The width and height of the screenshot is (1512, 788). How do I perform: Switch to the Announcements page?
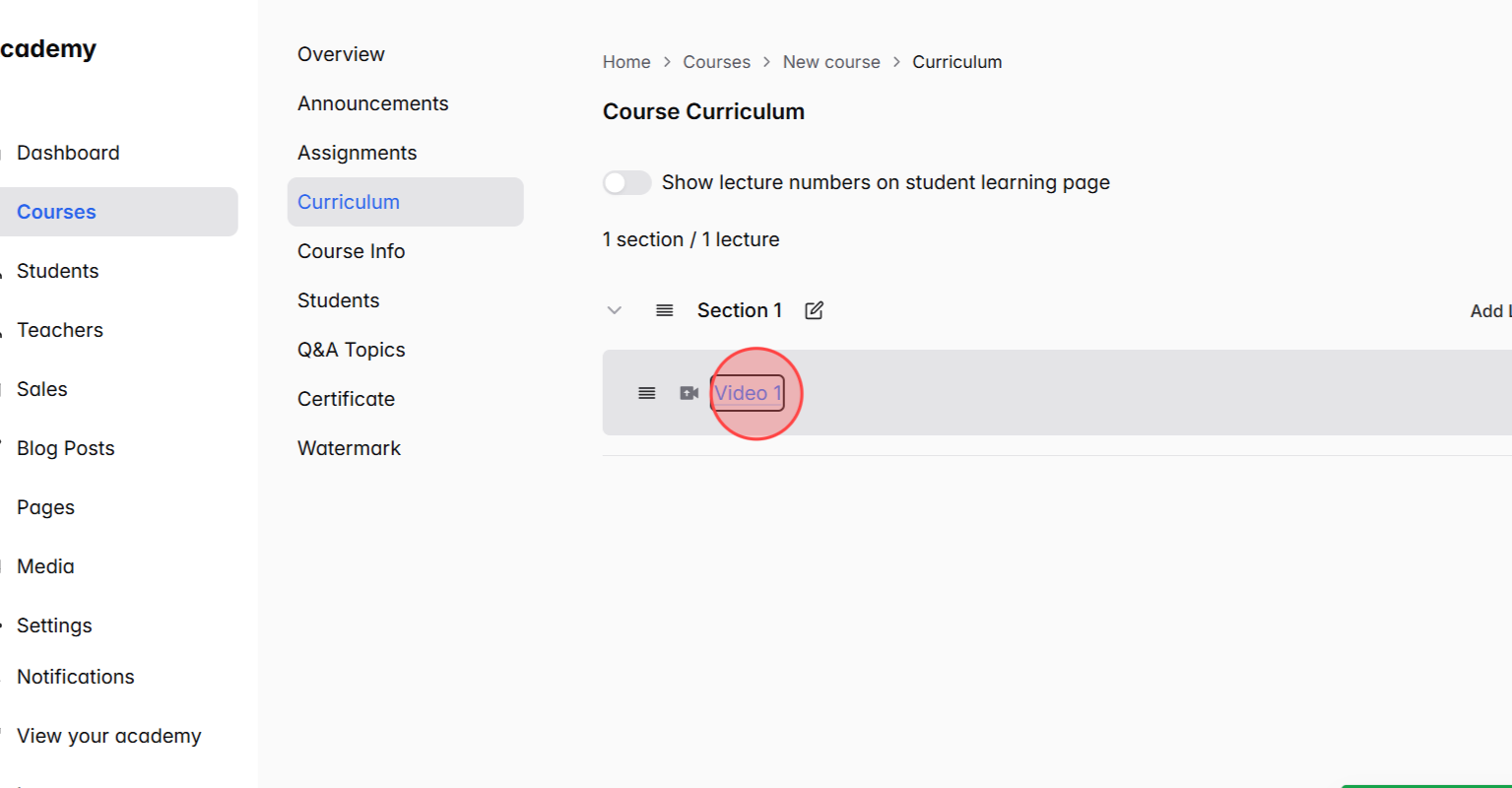point(372,102)
